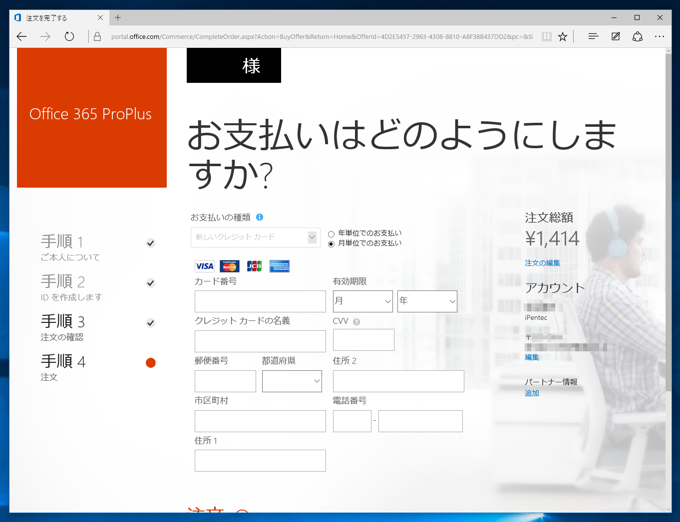The image size is (680, 522).
Task: Minimize the Edge browser window
Action: pos(614,18)
